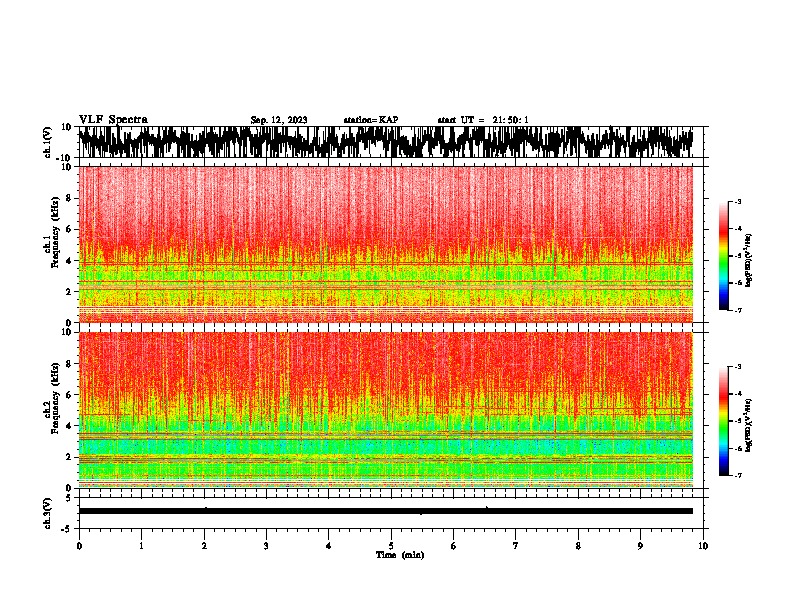Click the "6" tick on the time axis
792x612 pixels.
(454, 546)
